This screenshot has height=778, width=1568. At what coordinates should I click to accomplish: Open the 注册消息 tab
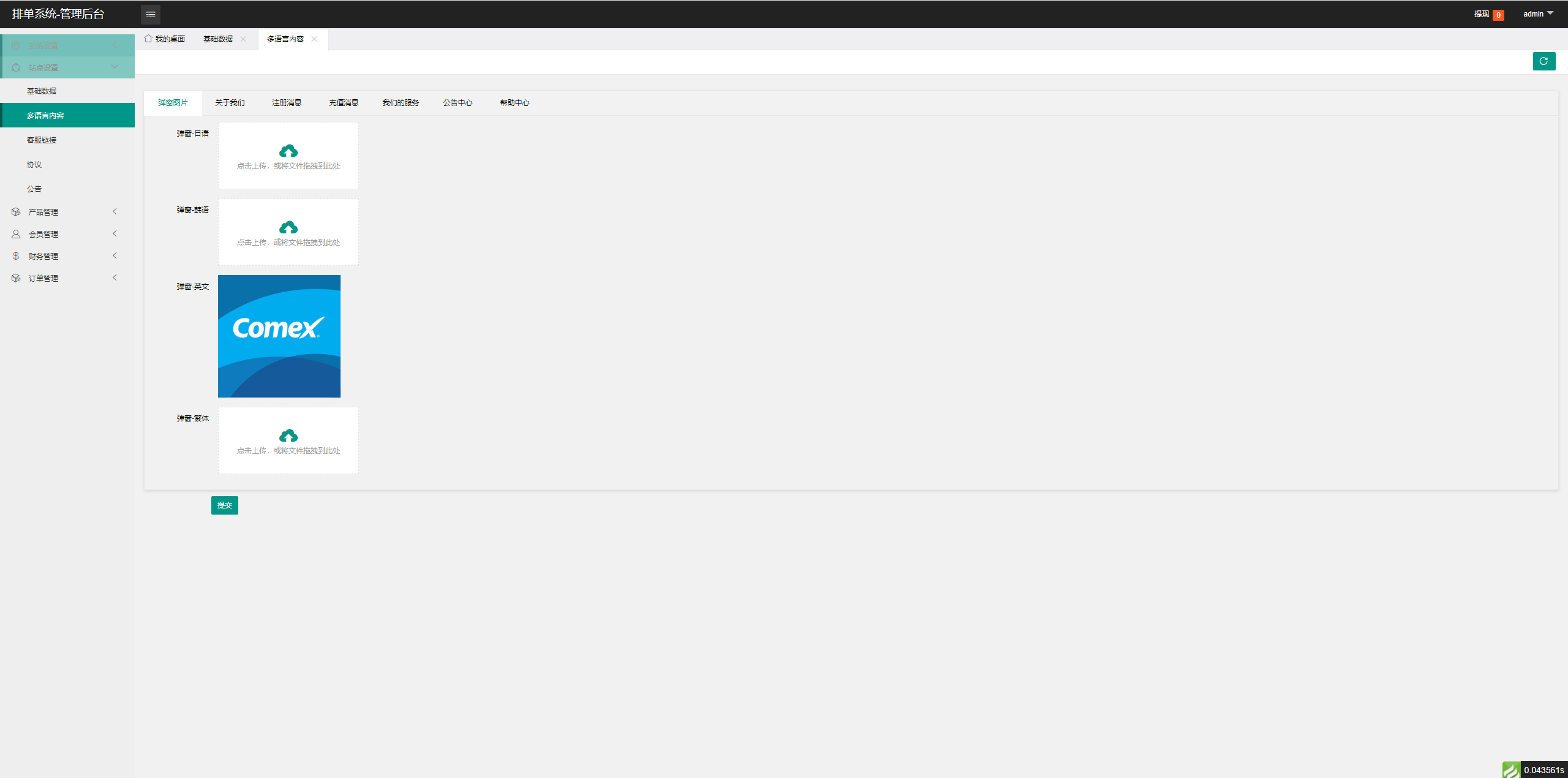pos(287,103)
